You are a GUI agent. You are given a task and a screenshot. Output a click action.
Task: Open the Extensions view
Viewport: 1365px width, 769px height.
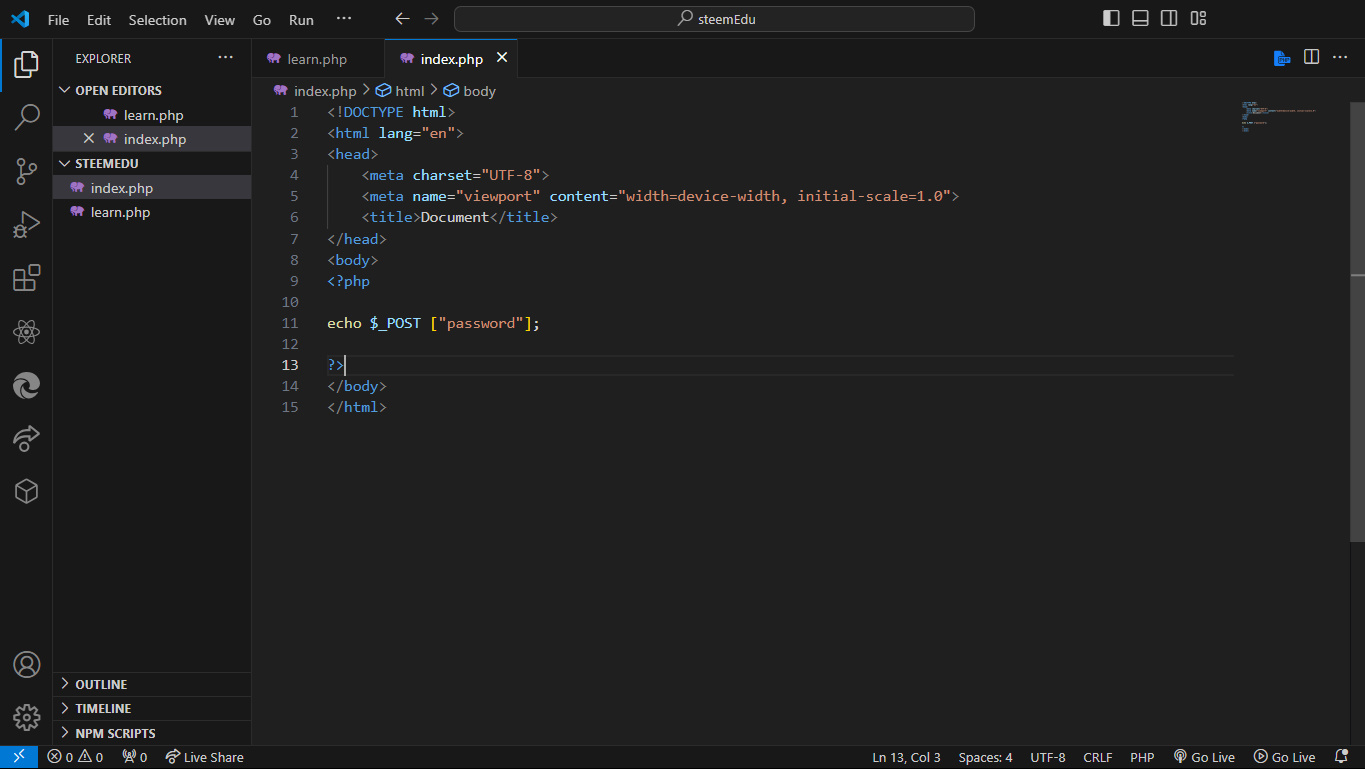point(26,278)
